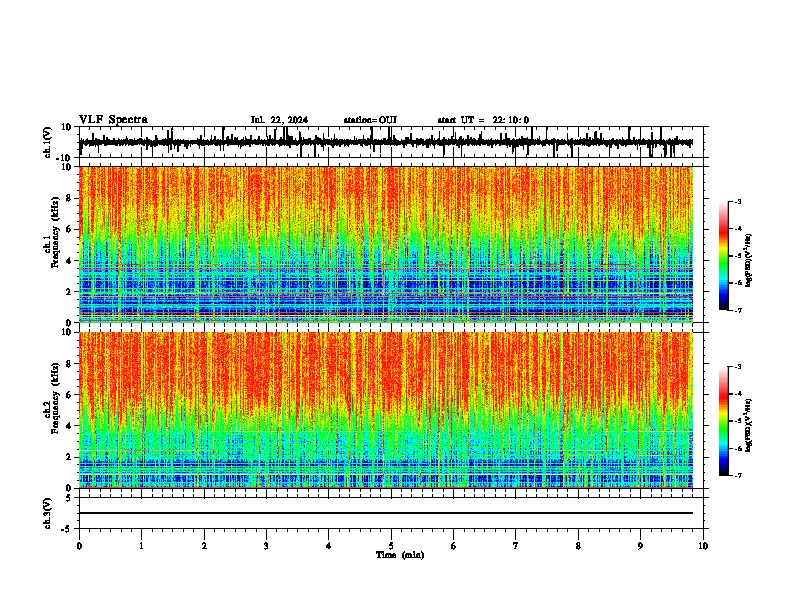792x612 pixels.
Task: Click the flat ch.3 voltage trace line
Action: click(386, 513)
